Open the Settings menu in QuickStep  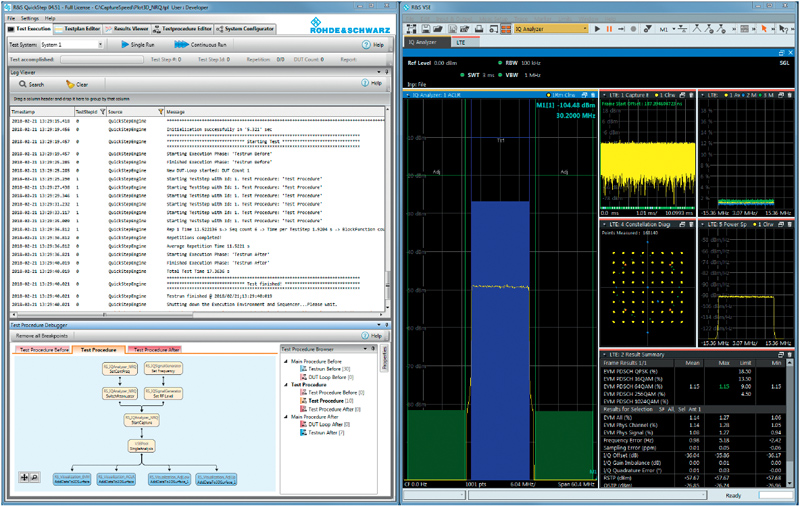point(30,18)
